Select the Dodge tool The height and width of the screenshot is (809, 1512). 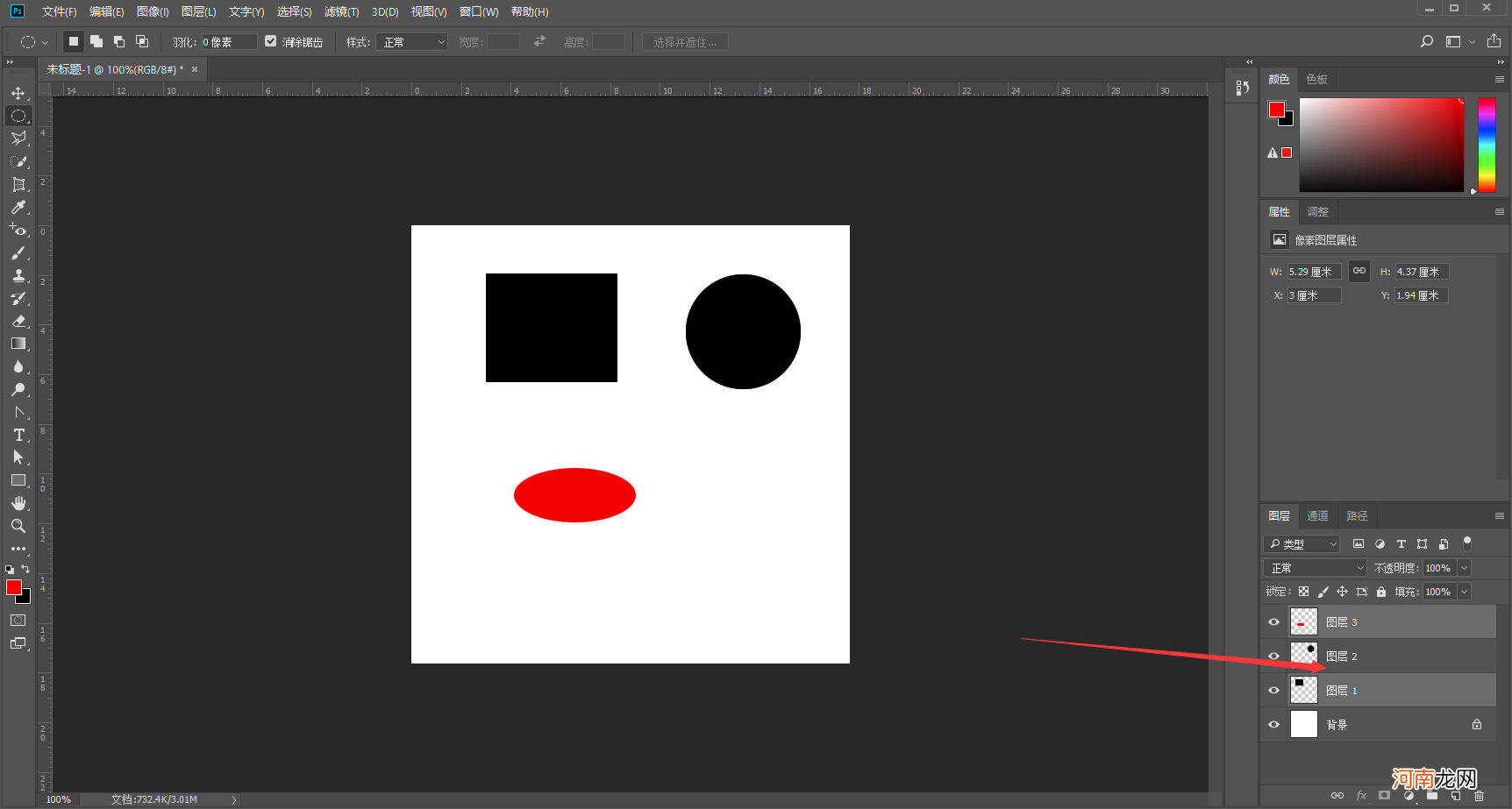click(x=18, y=389)
